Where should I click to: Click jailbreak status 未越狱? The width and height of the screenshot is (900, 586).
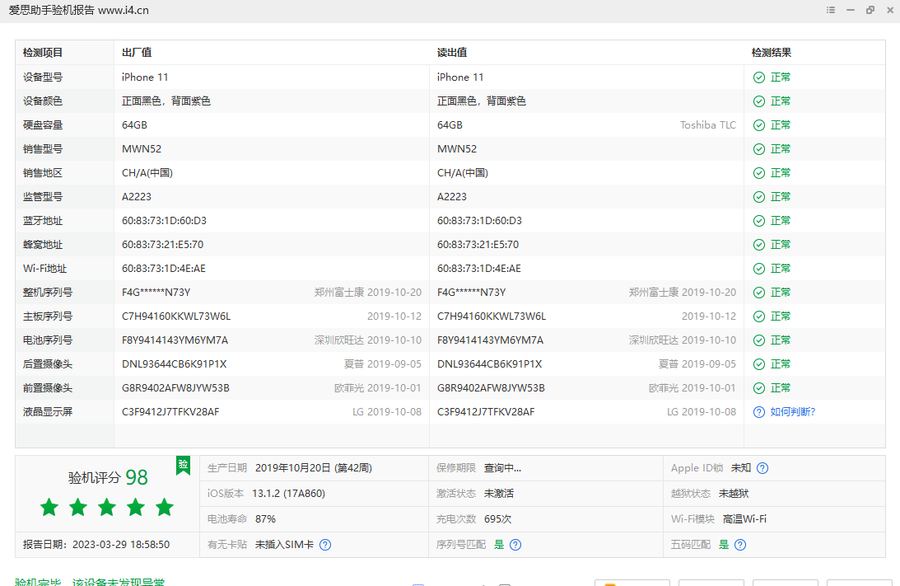[734, 494]
